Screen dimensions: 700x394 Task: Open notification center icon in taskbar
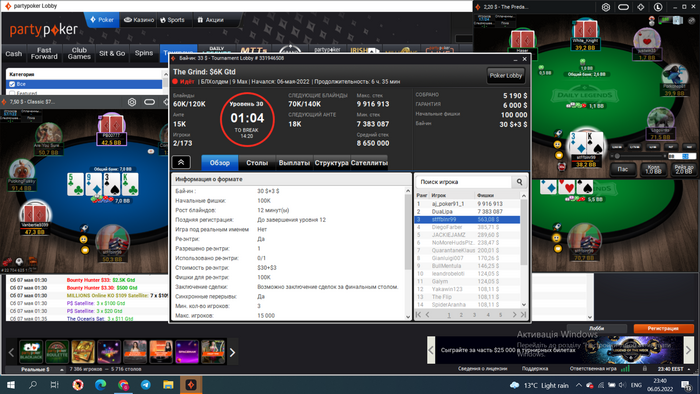coord(686,385)
